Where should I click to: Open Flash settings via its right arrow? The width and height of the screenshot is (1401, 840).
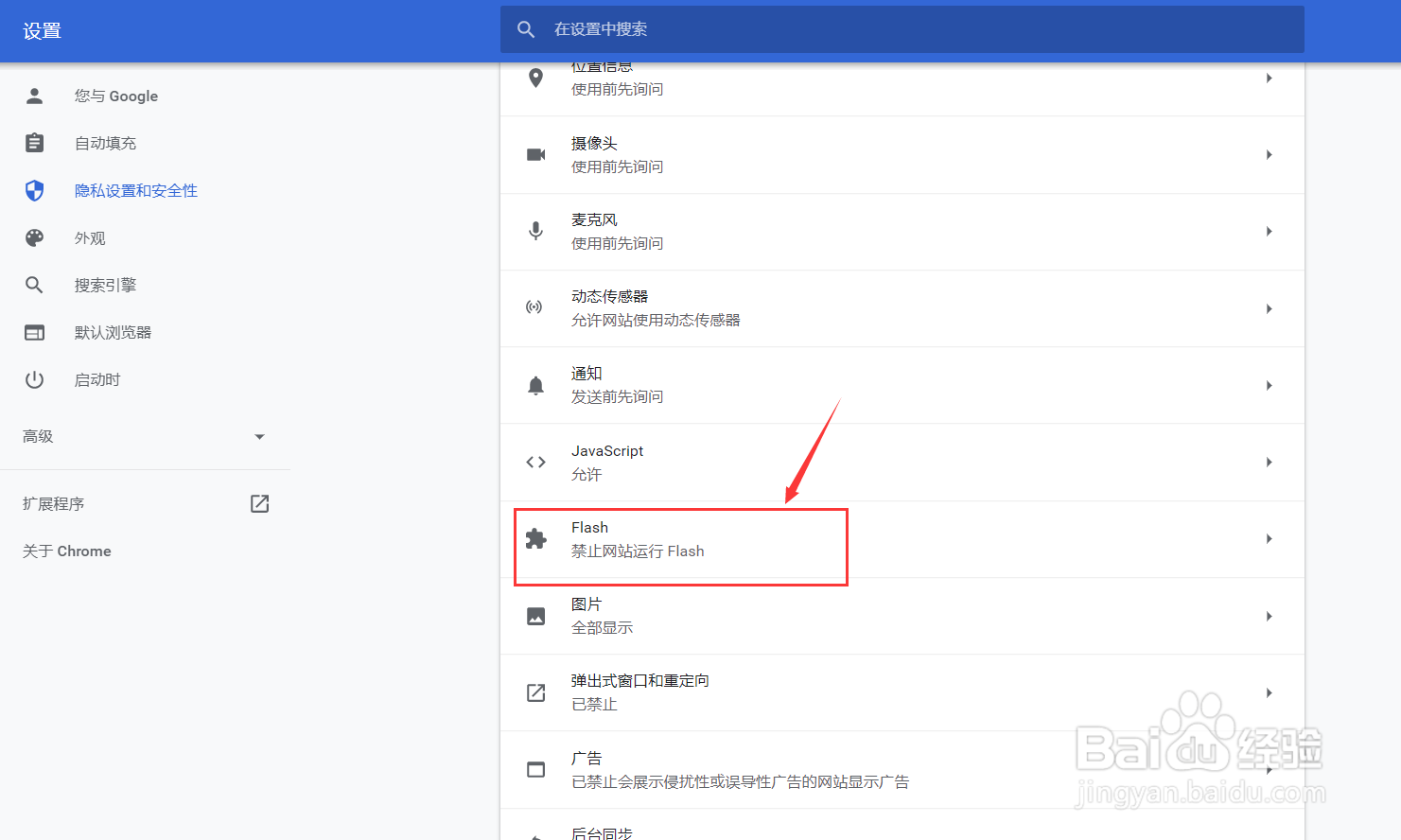coord(1269,538)
